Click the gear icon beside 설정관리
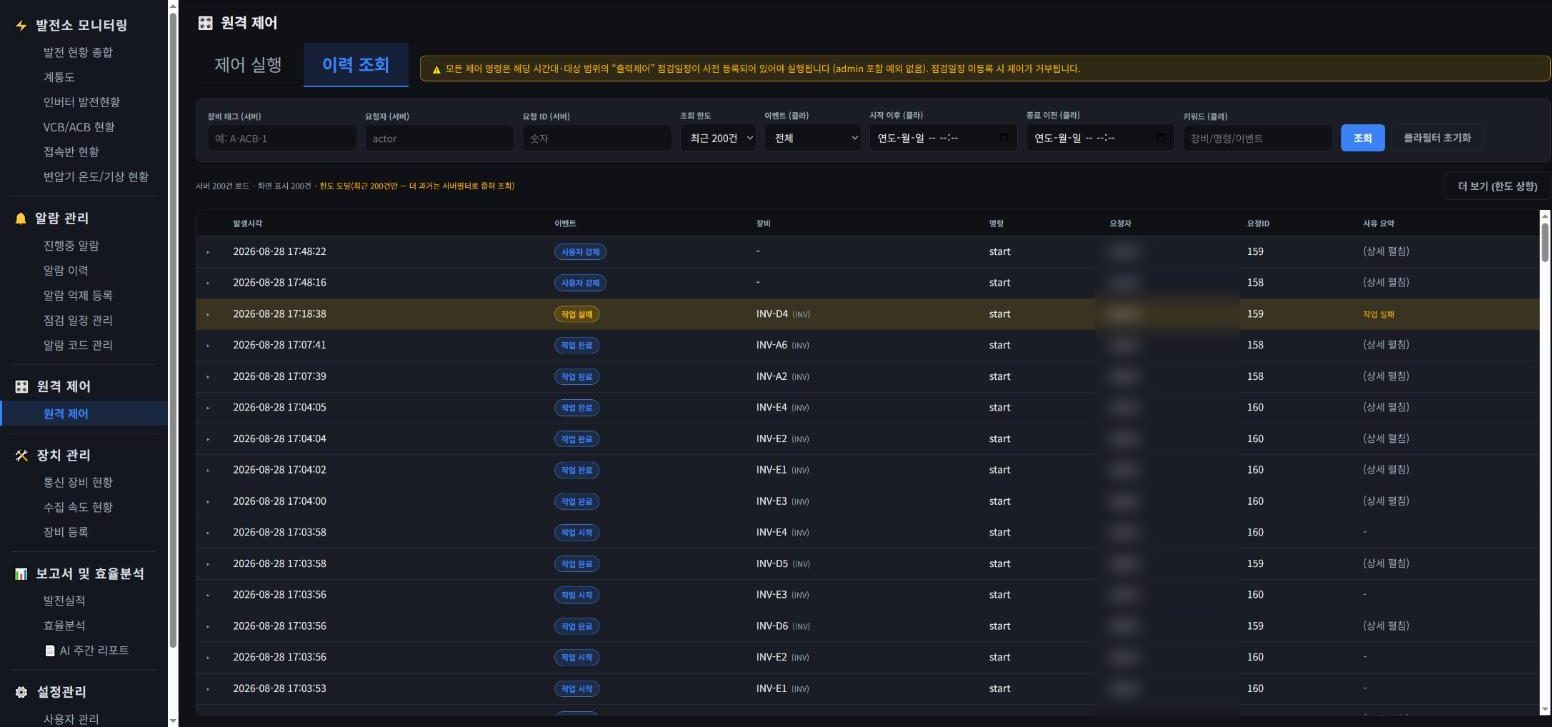 pos(21,692)
